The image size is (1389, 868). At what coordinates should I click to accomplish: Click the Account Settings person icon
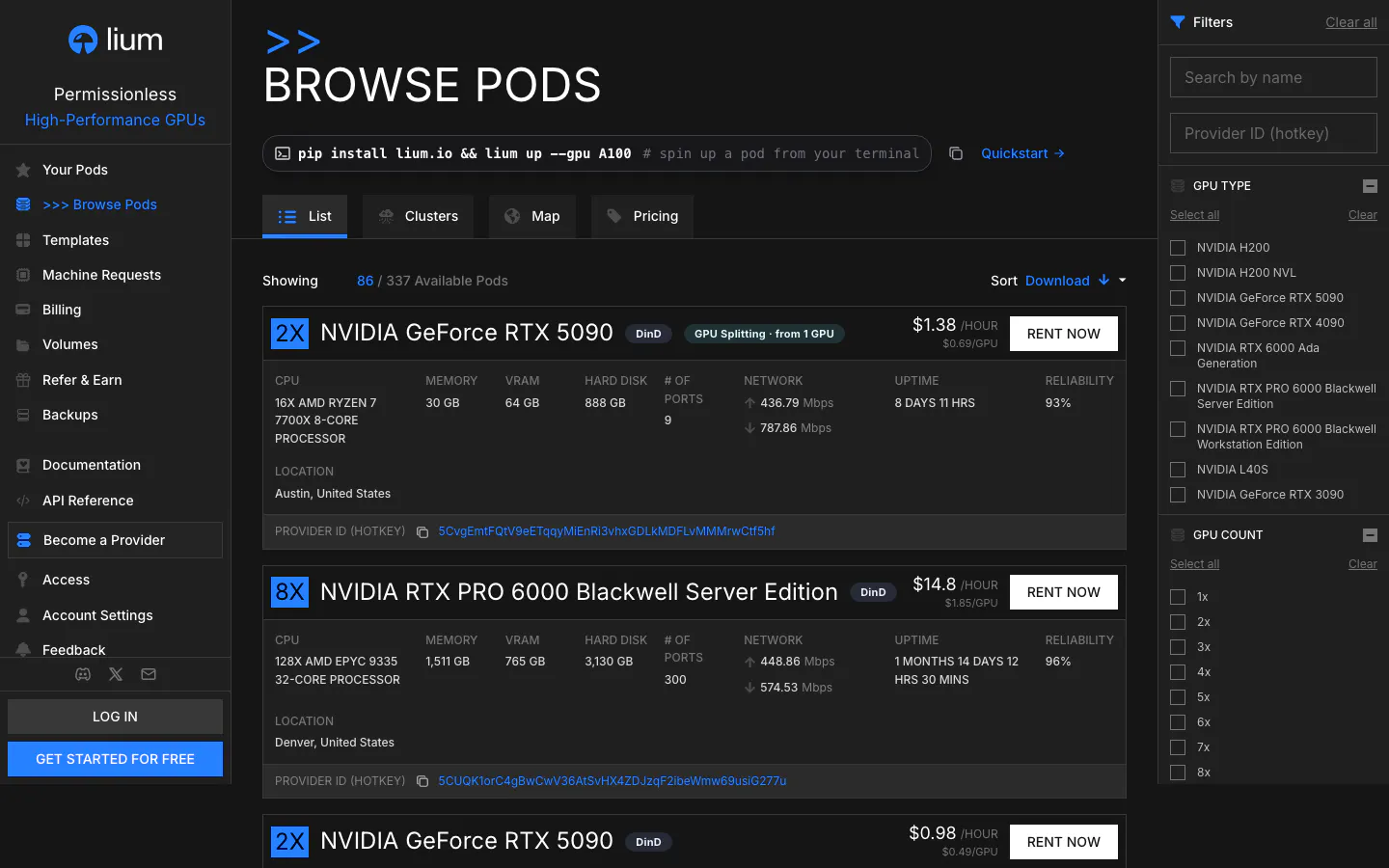[23, 615]
